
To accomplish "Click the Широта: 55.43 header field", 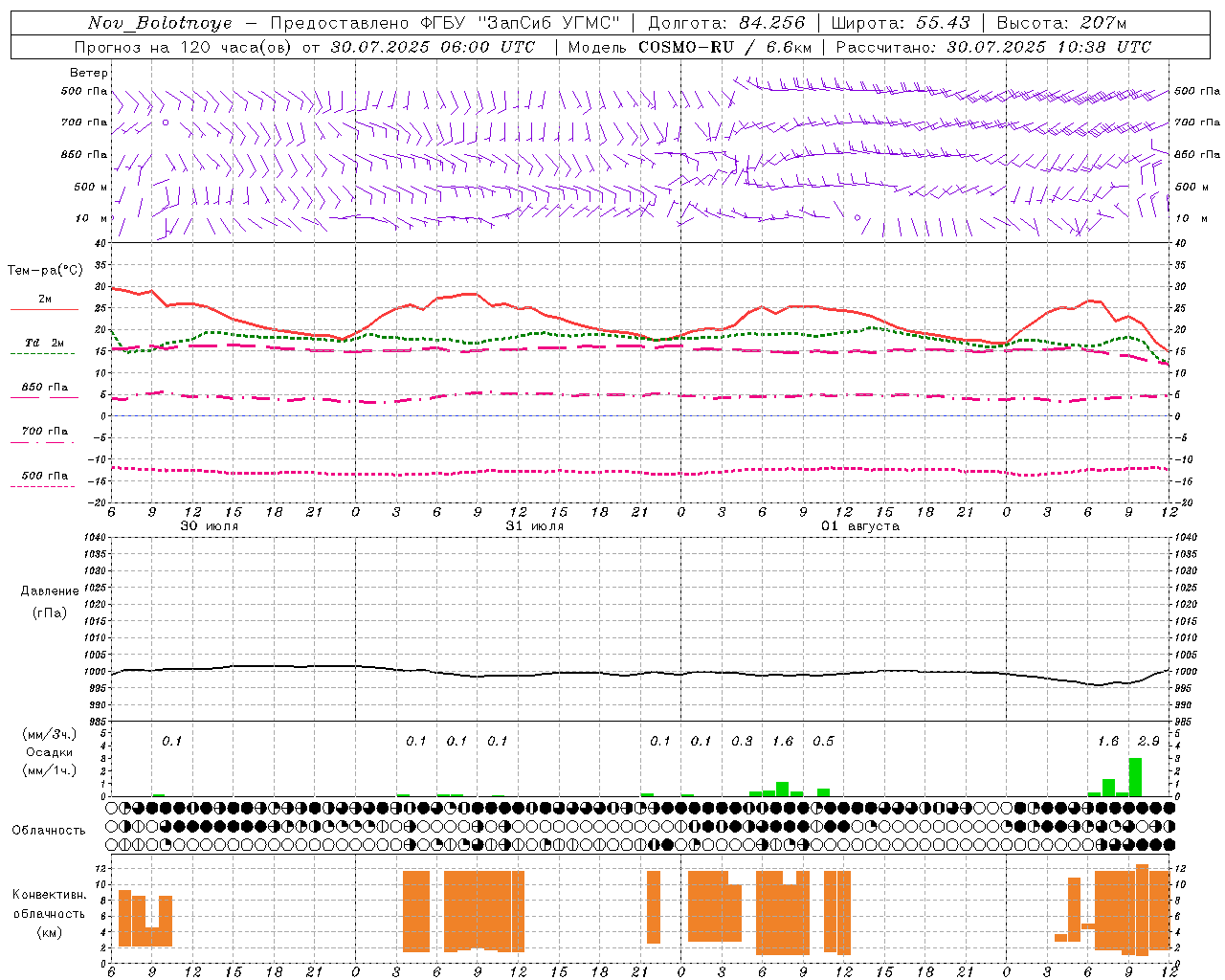I will pos(901,23).
